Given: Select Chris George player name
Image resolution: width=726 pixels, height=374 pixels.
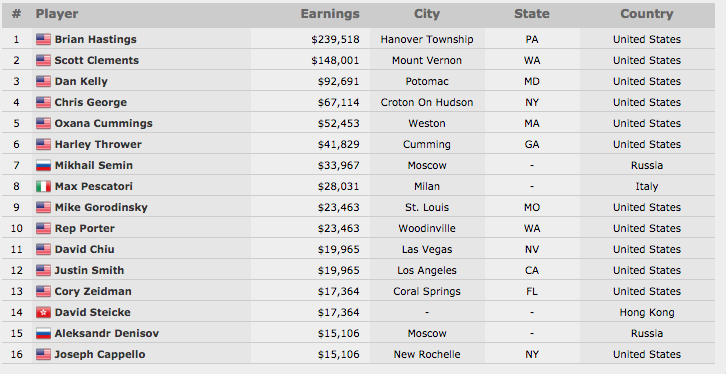Looking at the screenshot, I should pos(90,102).
